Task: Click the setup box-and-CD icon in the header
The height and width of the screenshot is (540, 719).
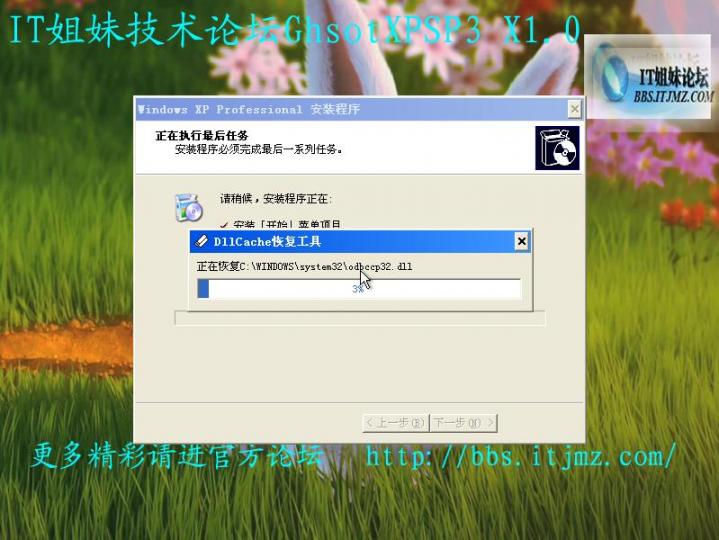Action: pos(557,148)
